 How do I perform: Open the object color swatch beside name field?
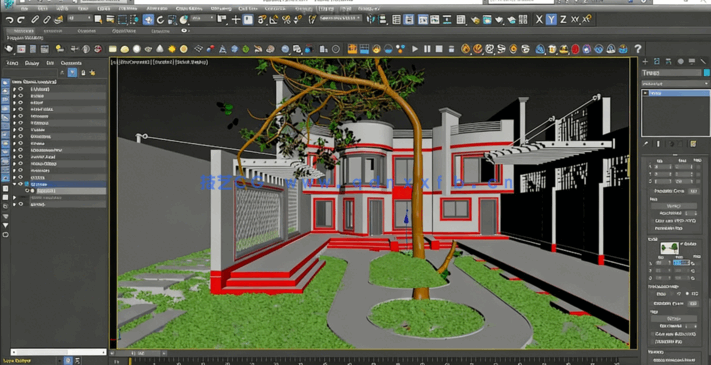coord(706,73)
